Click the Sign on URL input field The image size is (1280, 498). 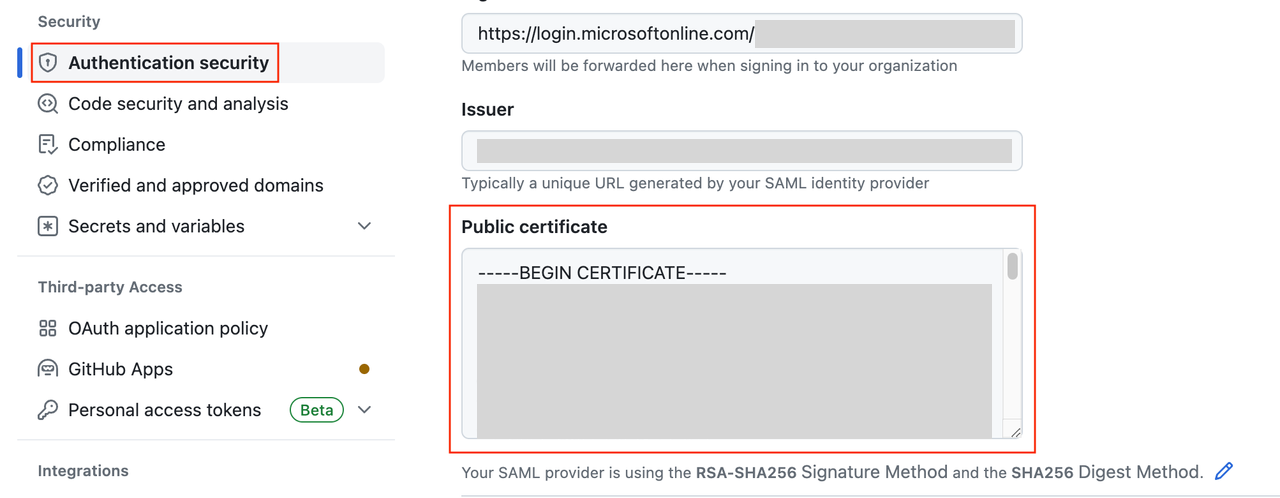pos(741,34)
